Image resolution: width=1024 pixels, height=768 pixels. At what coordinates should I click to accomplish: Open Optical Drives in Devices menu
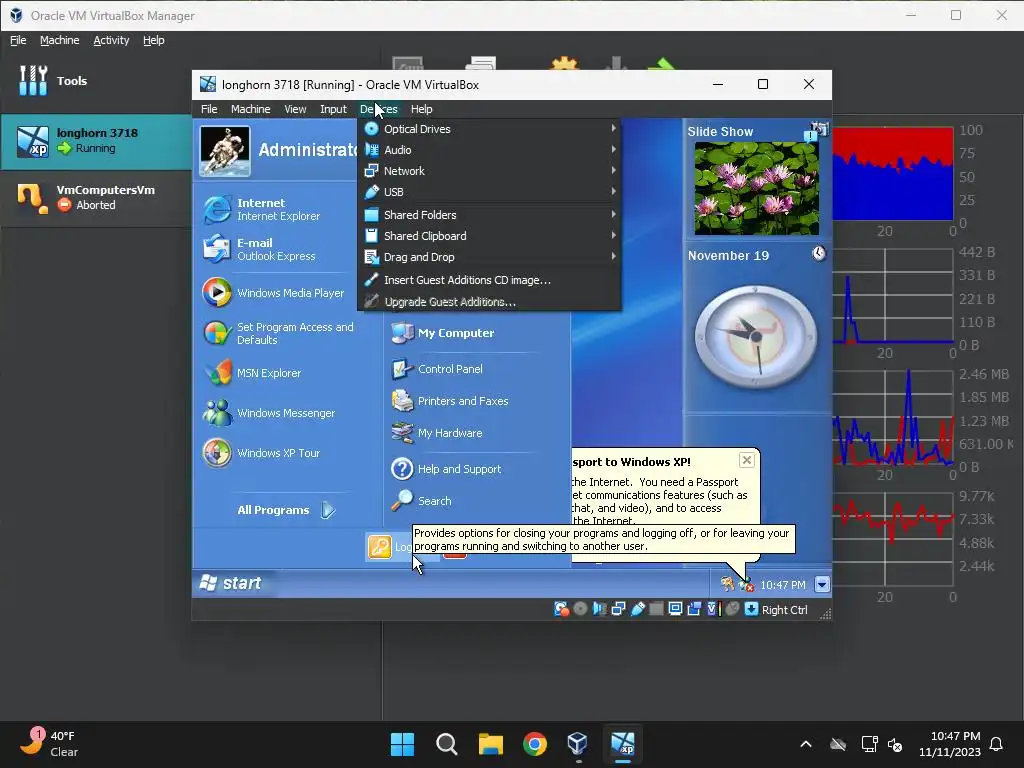[x=489, y=129]
